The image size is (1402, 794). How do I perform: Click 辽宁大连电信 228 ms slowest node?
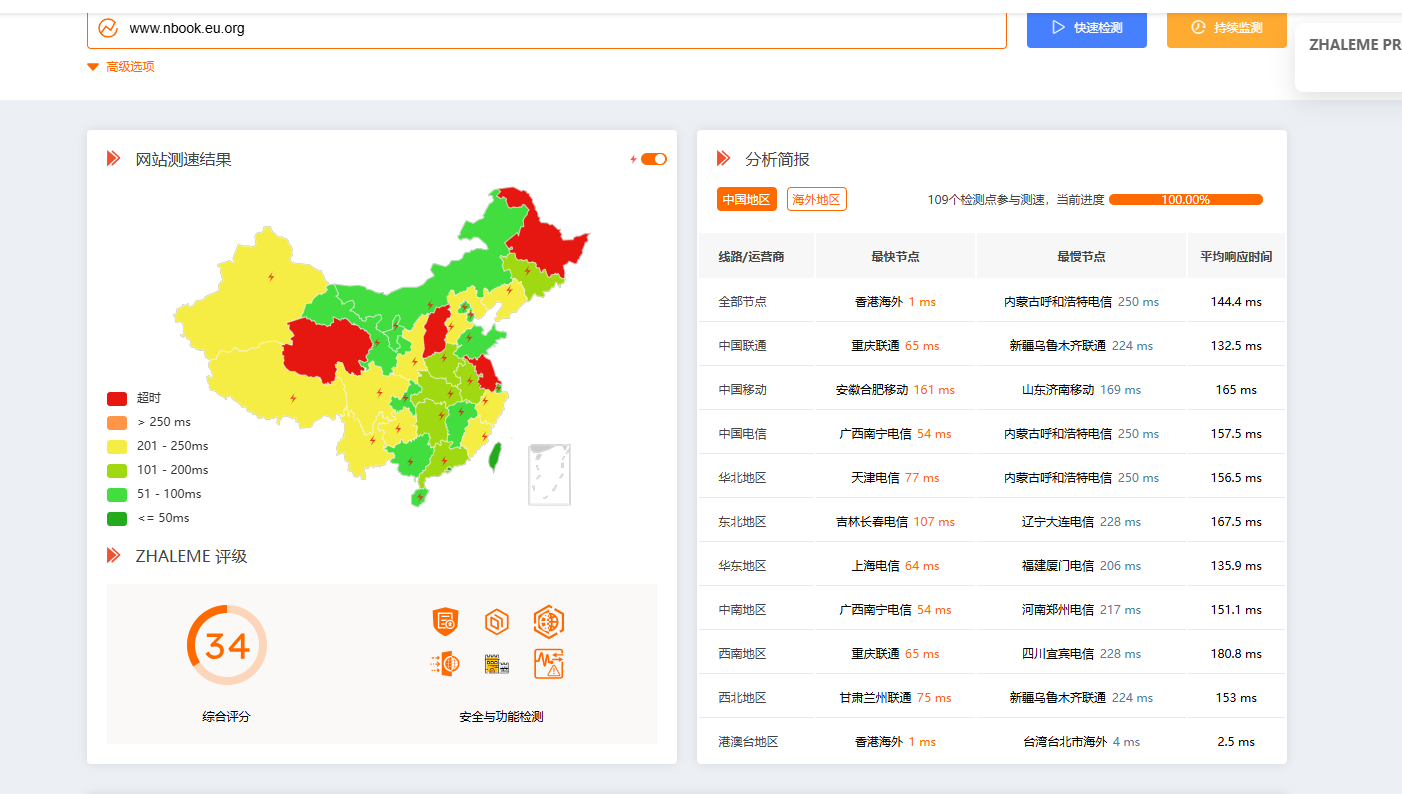tap(1081, 522)
